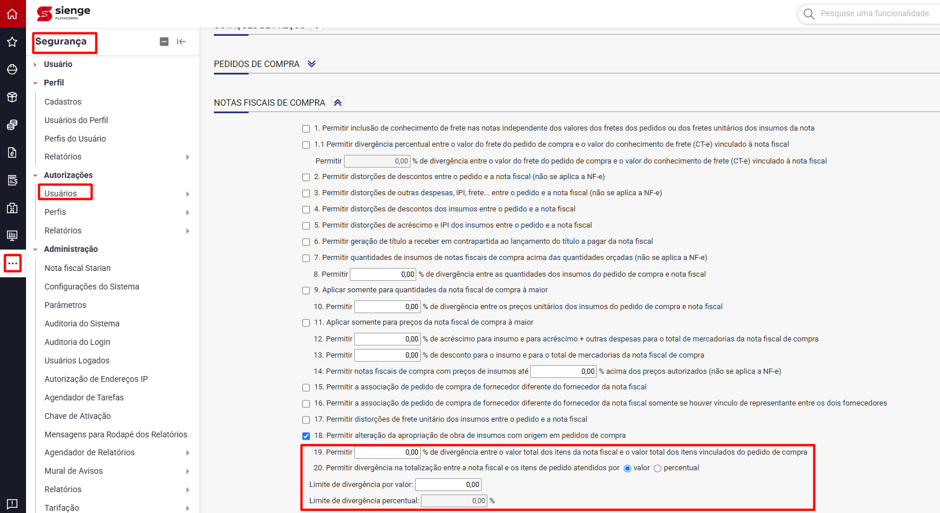Open Parâmetros menu item
The width and height of the screenshot is (940, 513).
(65, 305)
